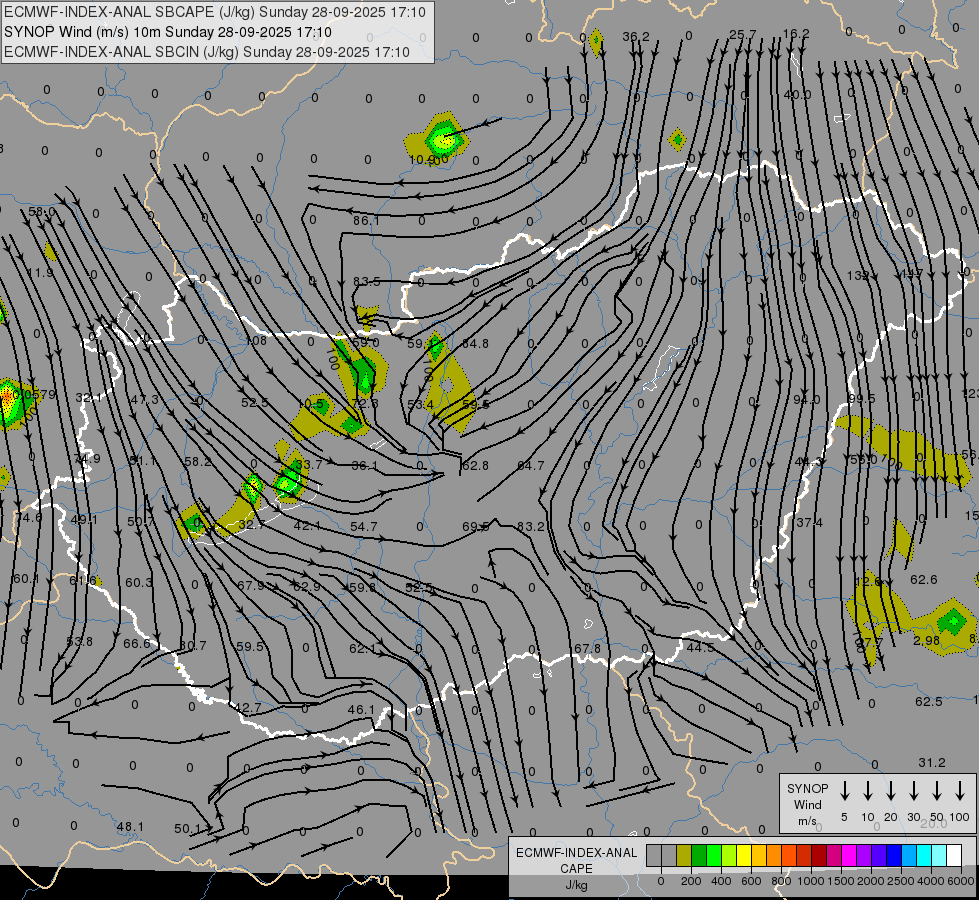Viewport: 979px width, 900px height.
Task: Click map value 60.3
Action: [139, 582]
